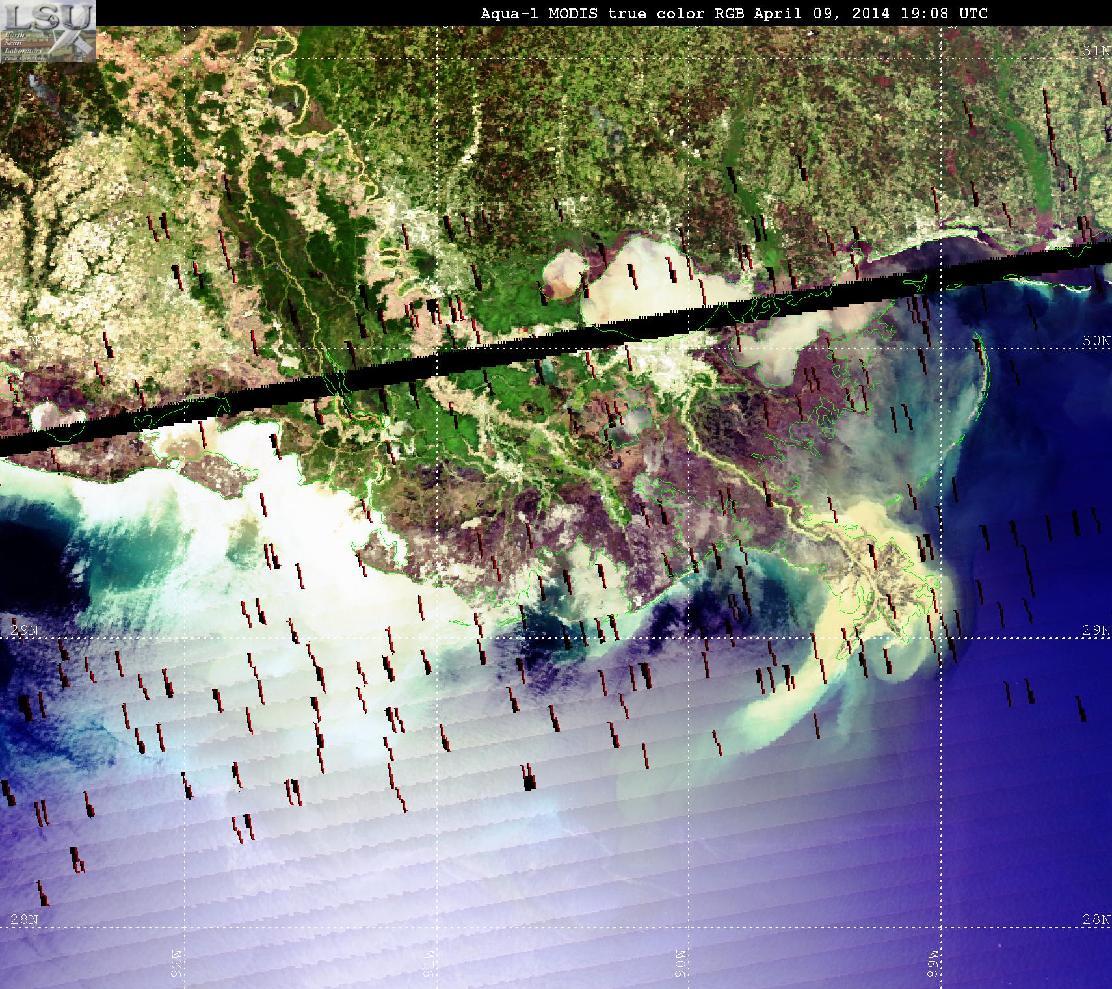Select the small round lake left of large lake
Image resolution: width=1112 pixels, height=989 pixels.
564,276
